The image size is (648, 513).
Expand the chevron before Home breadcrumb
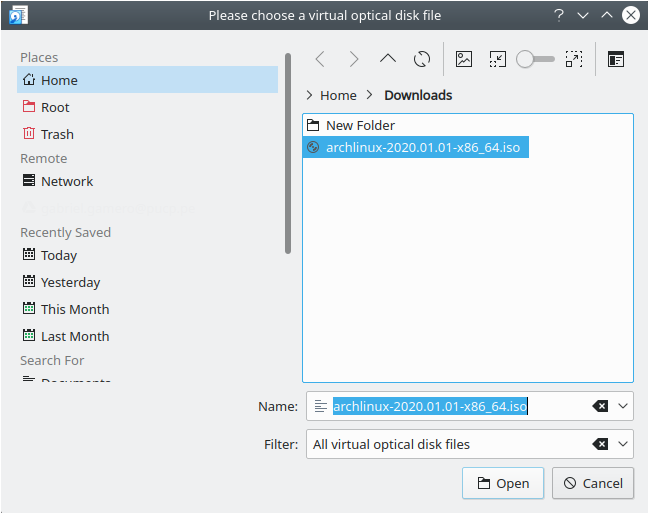pyautogui.click(x=309, y=95)
